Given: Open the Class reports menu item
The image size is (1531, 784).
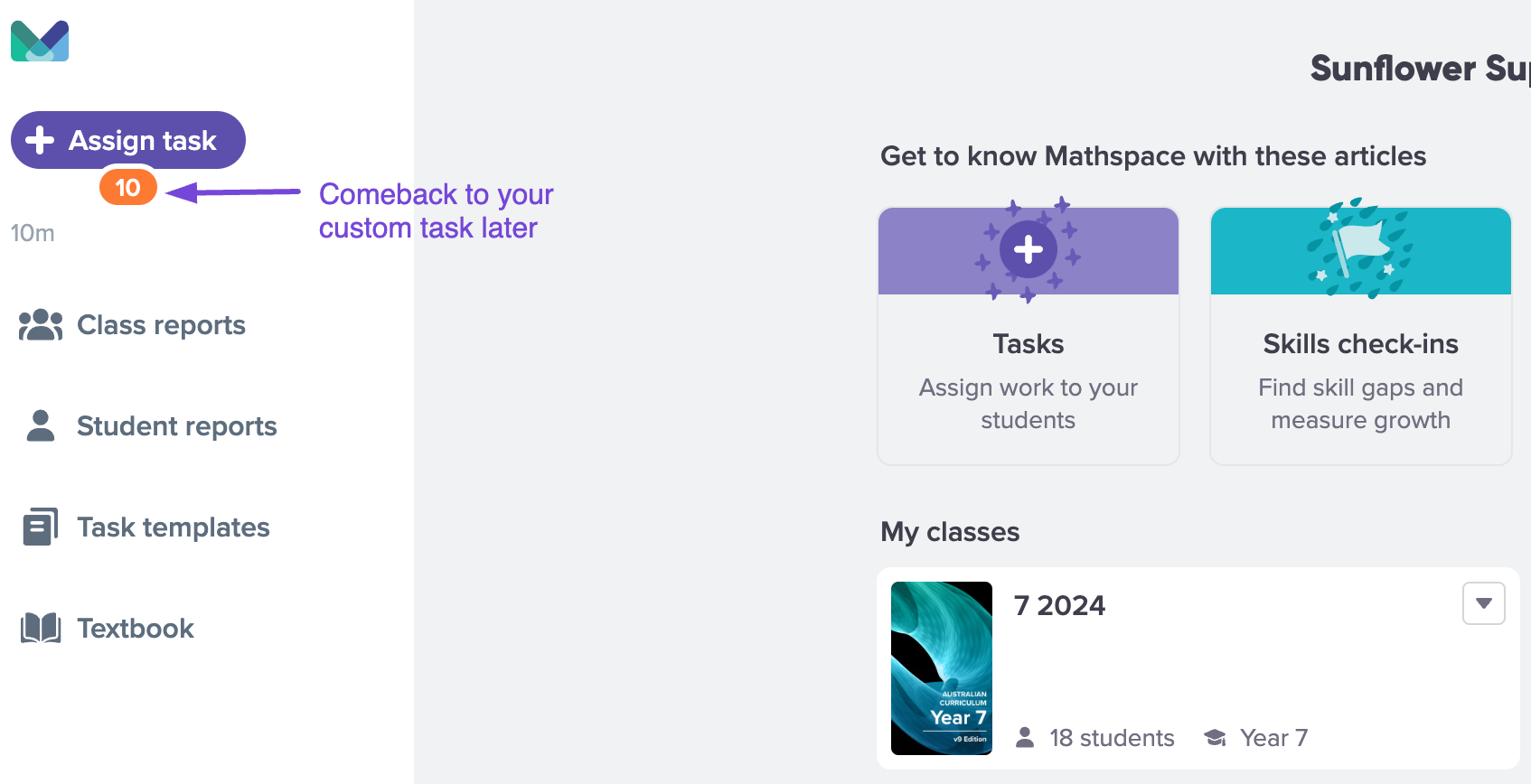Looking at the screenshot, I should point(132,325).
